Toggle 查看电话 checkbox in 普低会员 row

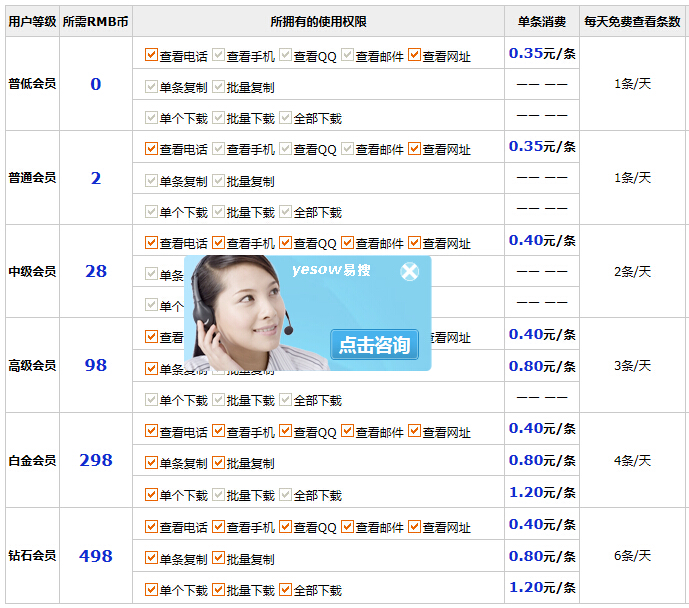point(152,56)
